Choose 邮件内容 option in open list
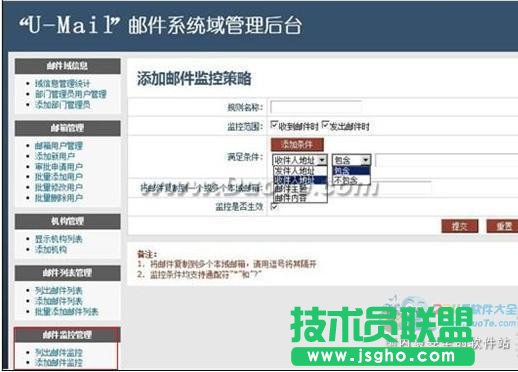Image resolution: width=518 pixels, height=372 pixels. point(300,198)
